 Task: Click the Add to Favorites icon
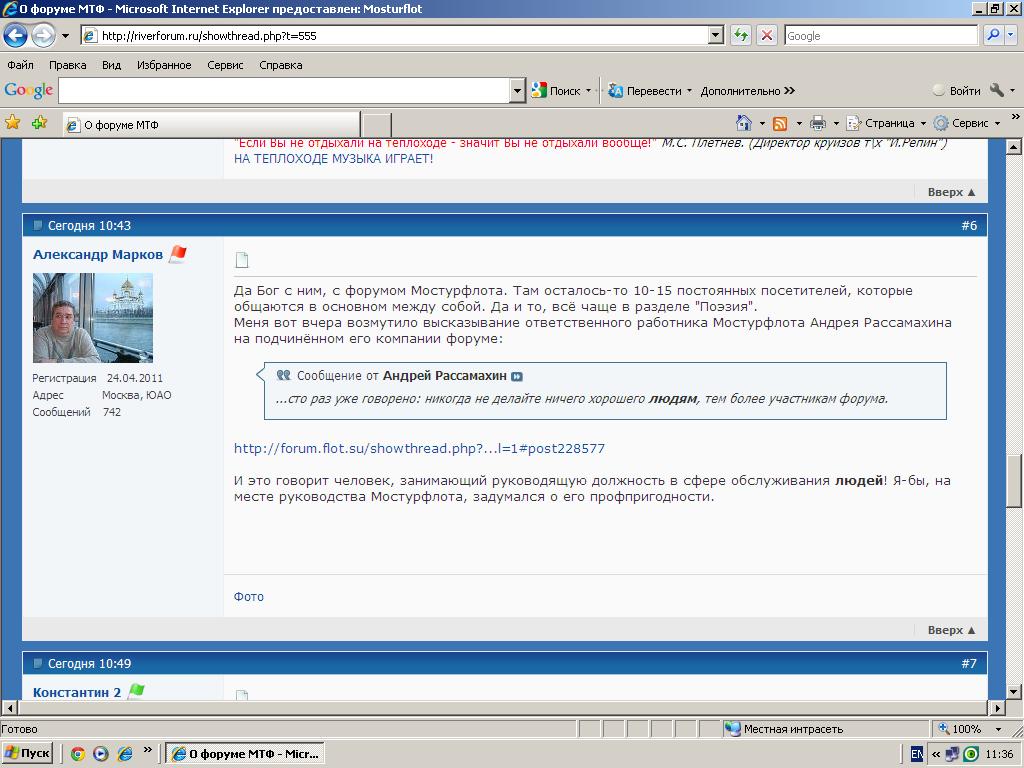tap(39, 123)
